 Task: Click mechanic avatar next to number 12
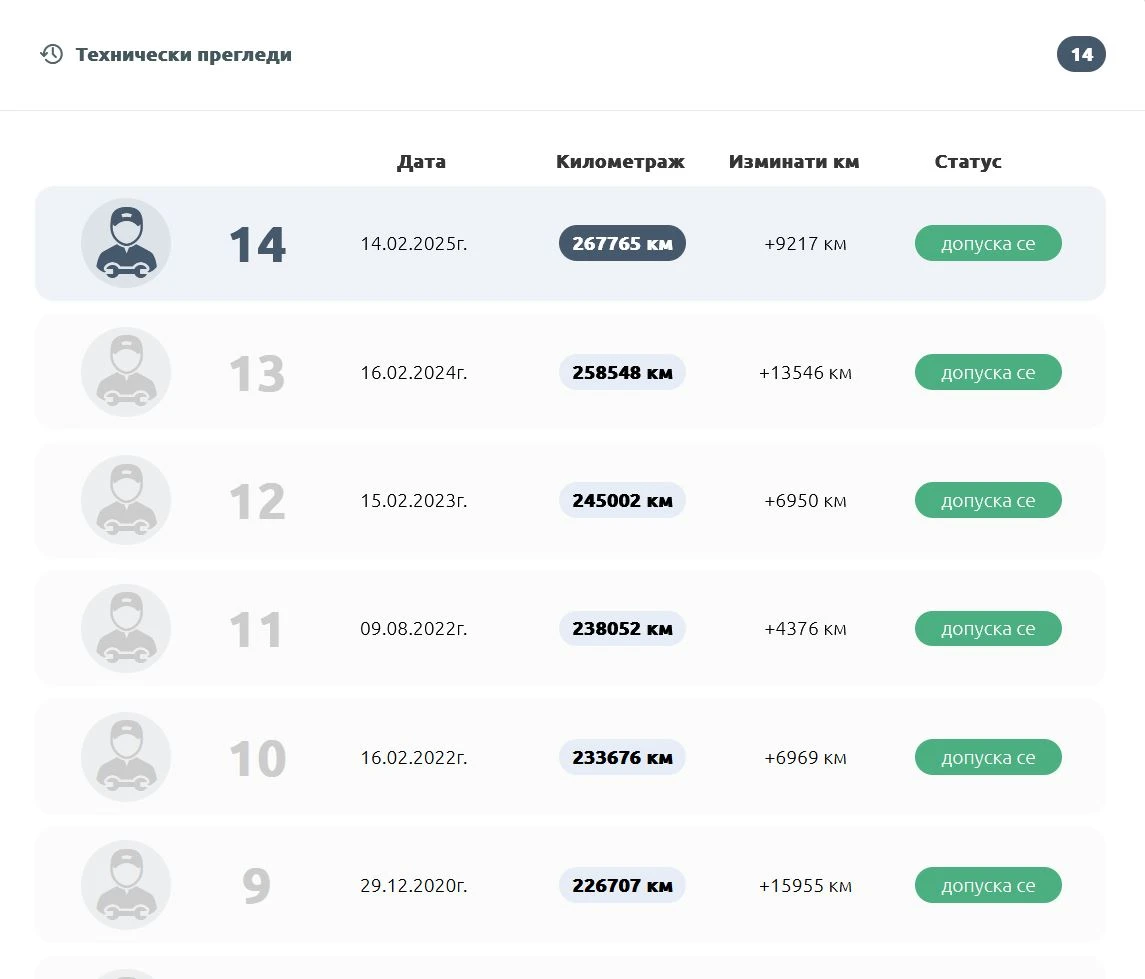pos(126,500)
